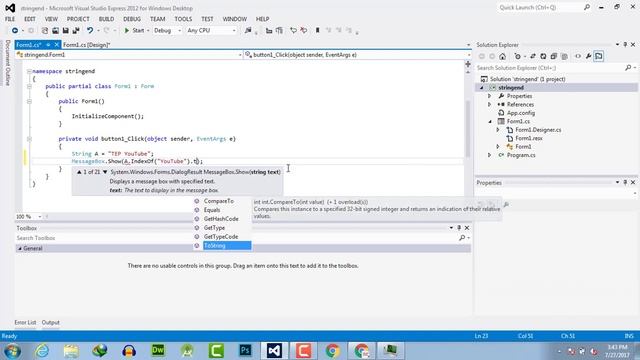Collapse the public partial class Form1 block
The image size is (640, 360).
click(x=29, y=87)
